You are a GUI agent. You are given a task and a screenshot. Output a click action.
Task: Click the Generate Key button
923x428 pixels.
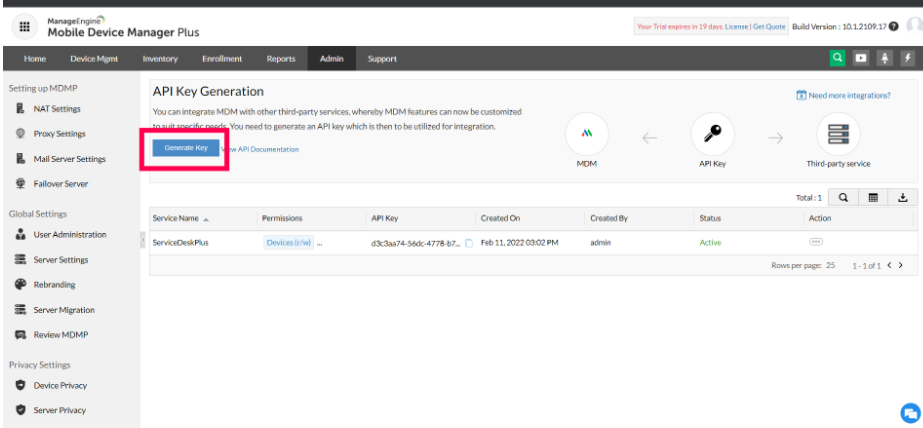click(186, 148)
